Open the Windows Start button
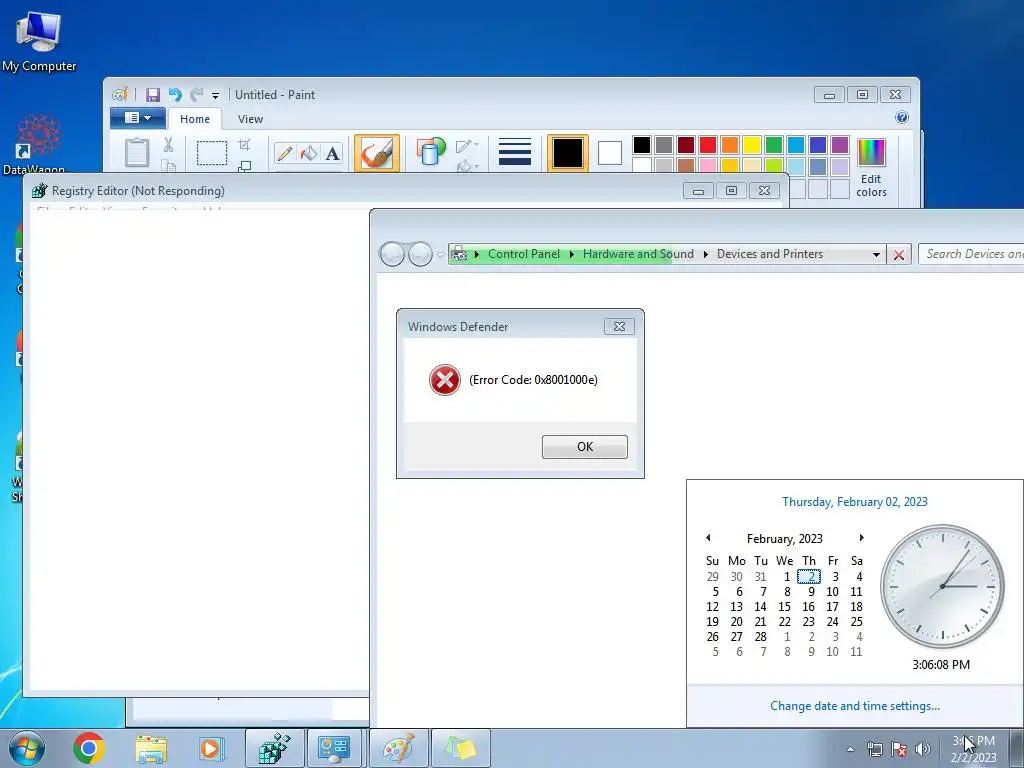Screen dimensions: 1024x768 coord(26,748)
